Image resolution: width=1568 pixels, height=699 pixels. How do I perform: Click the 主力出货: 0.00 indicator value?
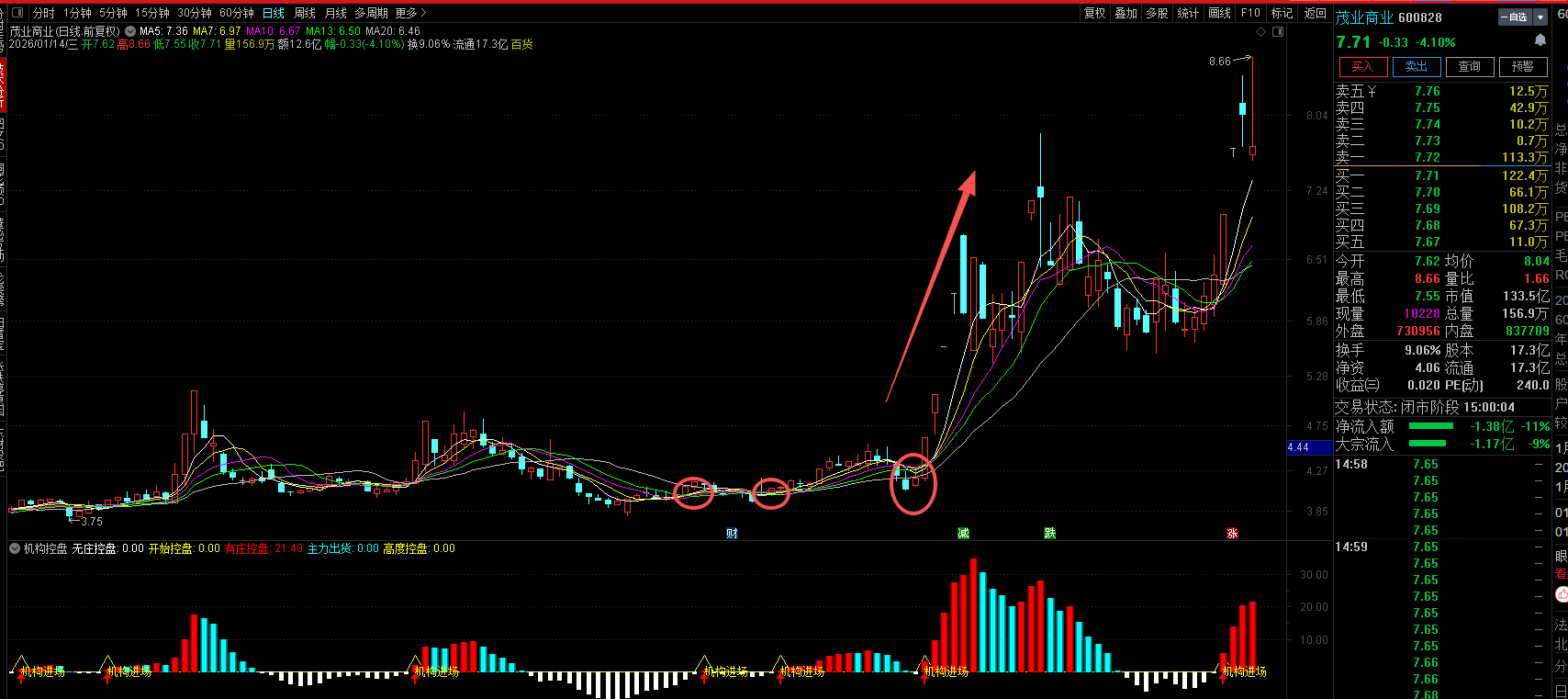(x=342, y=548)
